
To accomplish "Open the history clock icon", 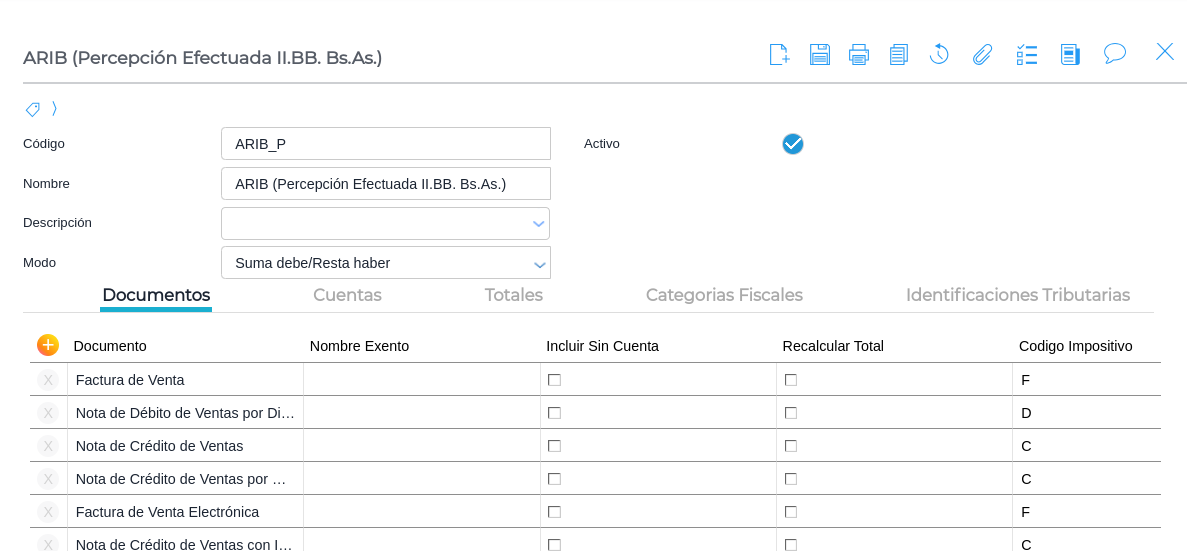I will coord(939,54).
